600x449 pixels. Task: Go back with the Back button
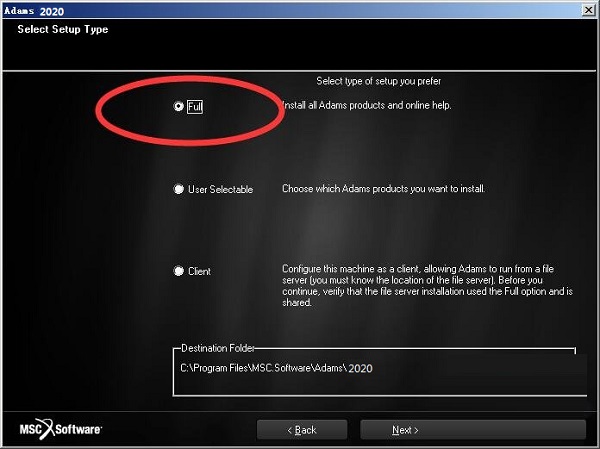point(302,430)
